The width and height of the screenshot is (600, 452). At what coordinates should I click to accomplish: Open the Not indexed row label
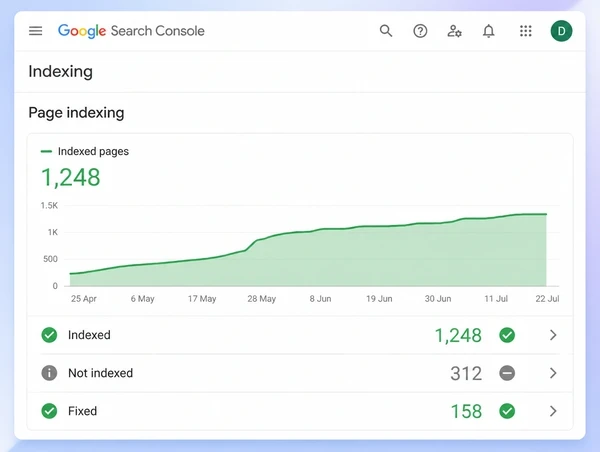101,373
